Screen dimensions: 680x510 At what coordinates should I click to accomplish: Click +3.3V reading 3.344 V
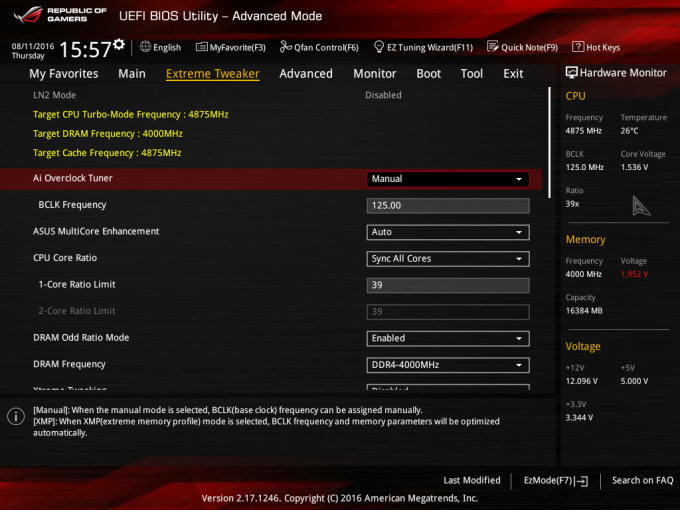coord(579,418)
